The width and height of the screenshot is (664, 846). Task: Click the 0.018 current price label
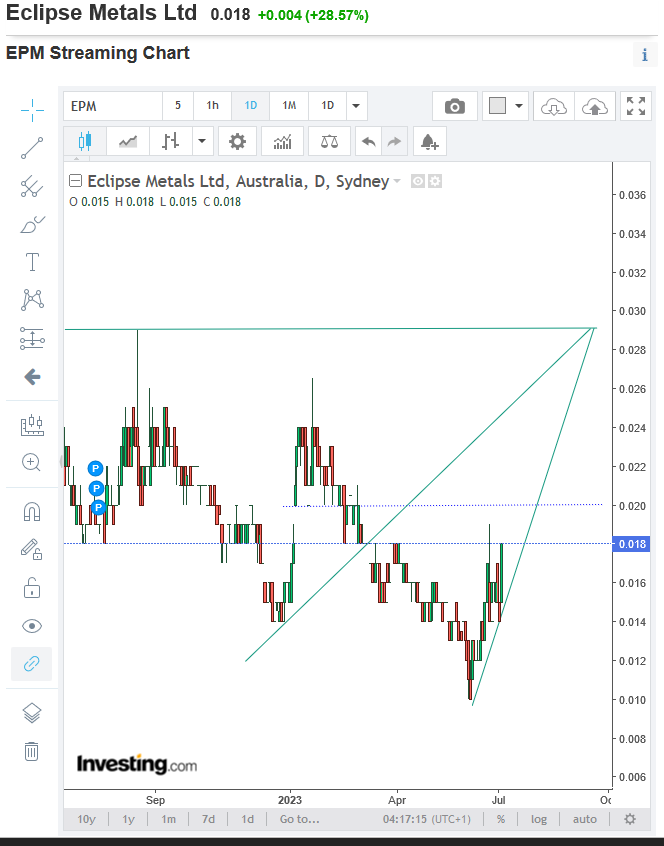(x=632, y=544)
